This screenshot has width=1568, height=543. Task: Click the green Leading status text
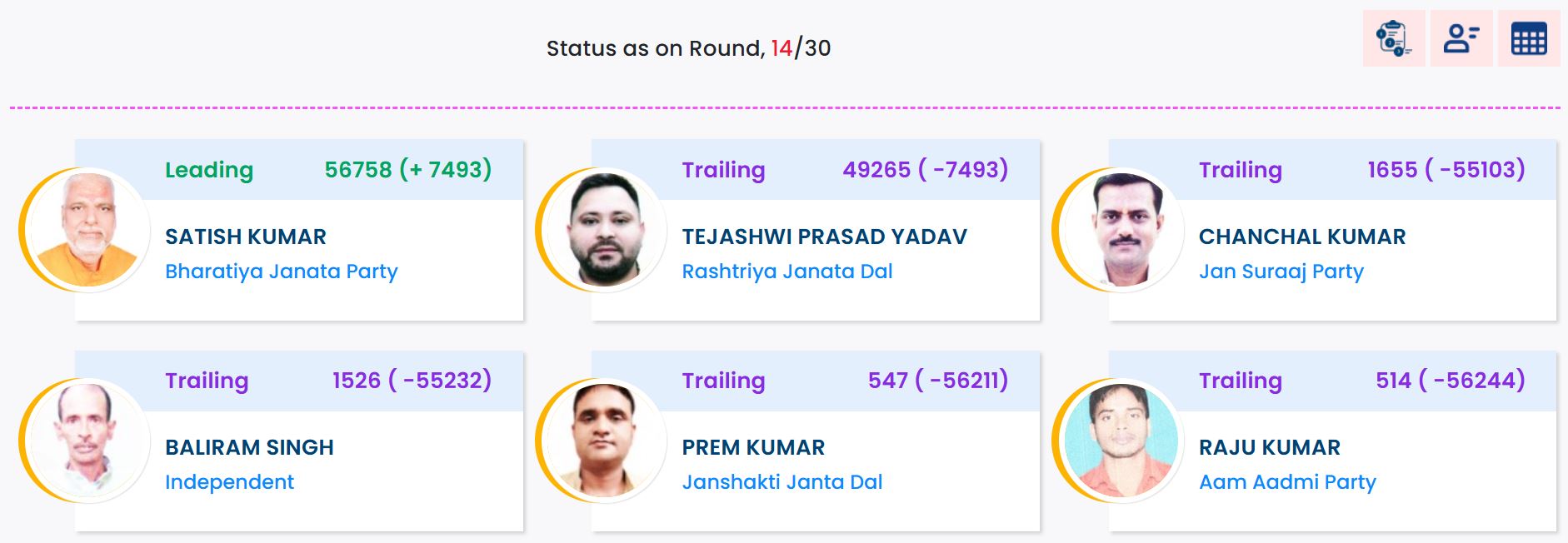click(x=208, y=170)
